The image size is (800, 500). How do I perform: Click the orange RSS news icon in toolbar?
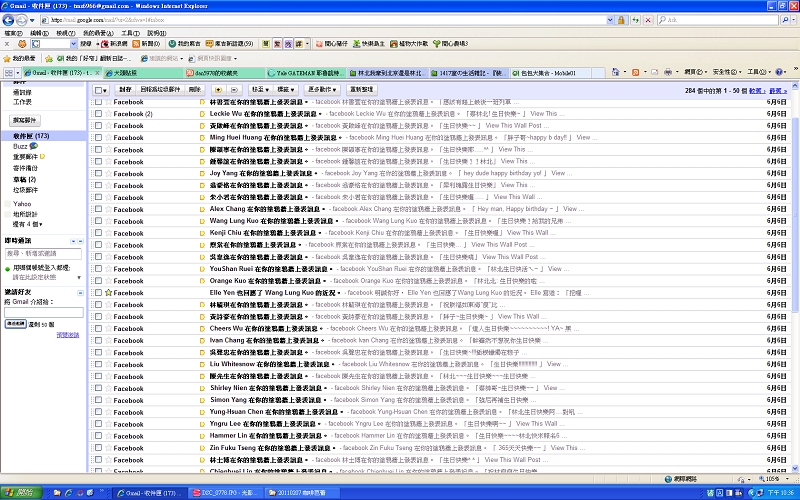pyautogui.click(x=136, y=44)
